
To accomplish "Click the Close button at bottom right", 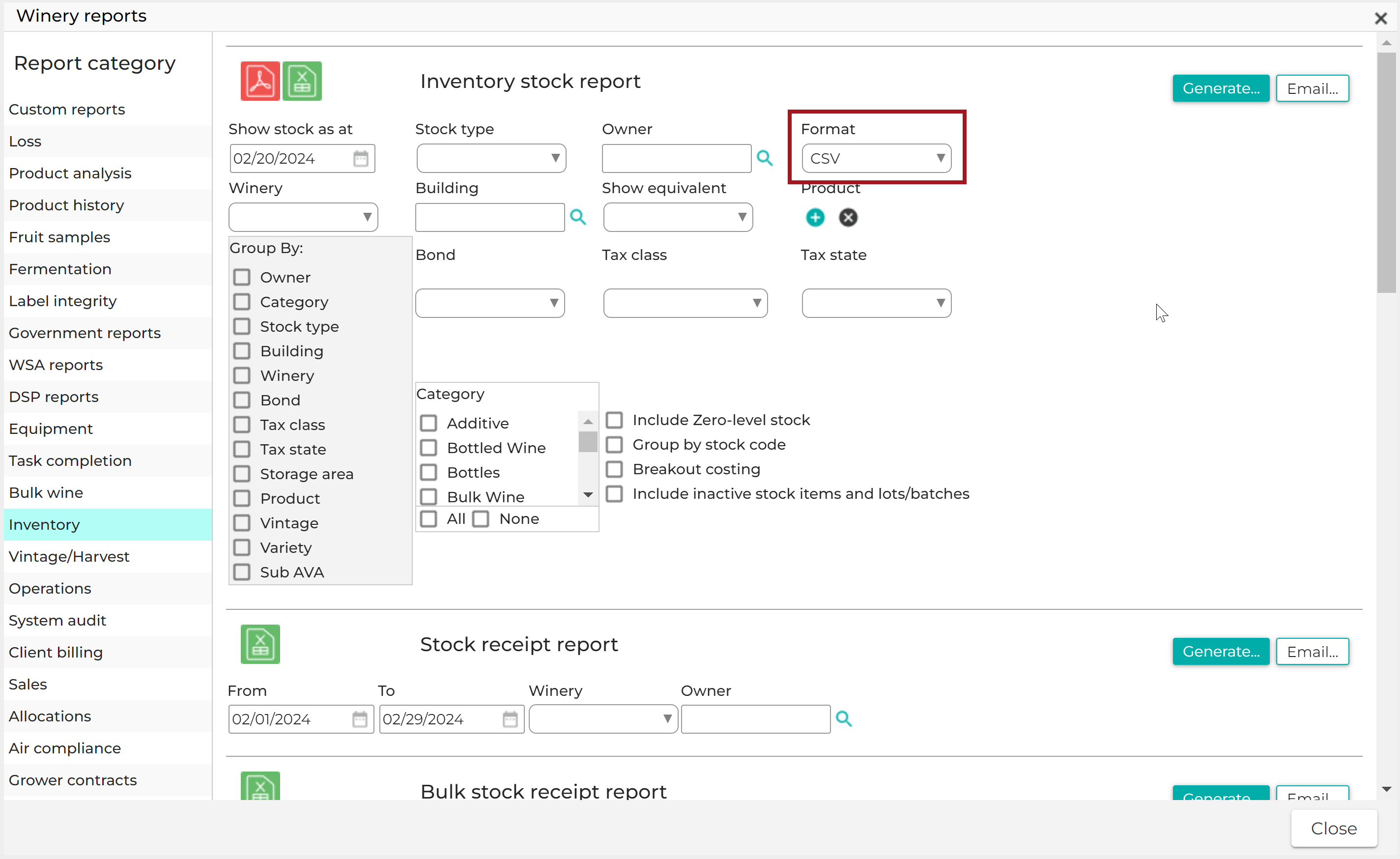I will (1334, 829).
